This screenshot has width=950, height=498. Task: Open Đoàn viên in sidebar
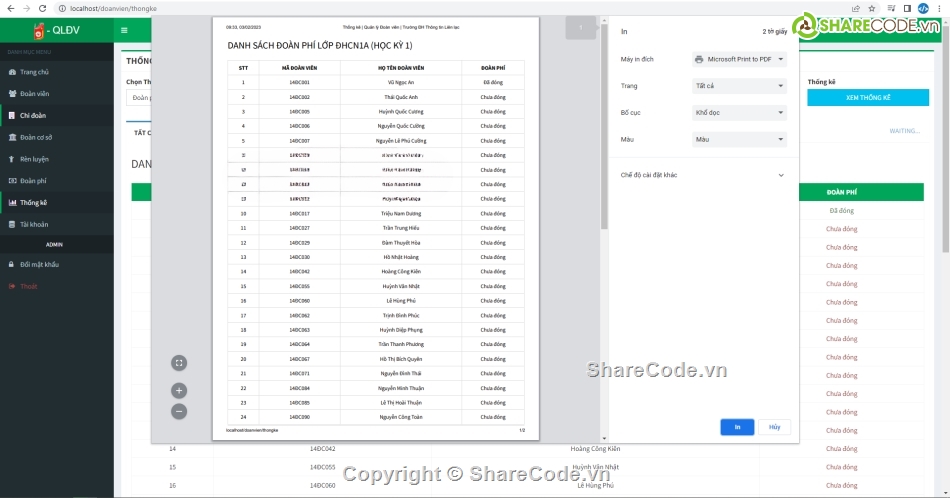pyautogui.click(x=56, y=94)
